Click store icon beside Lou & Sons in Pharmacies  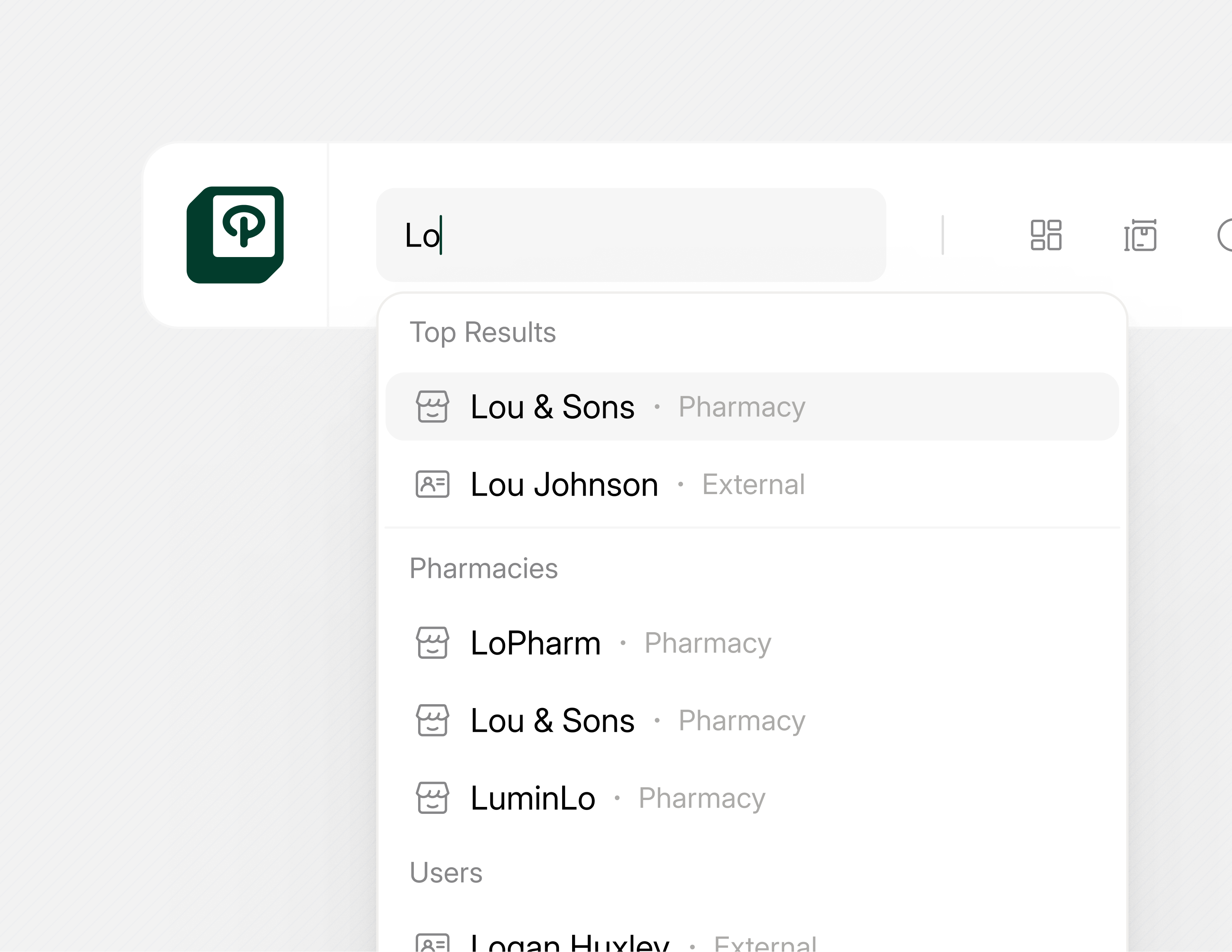click(x=432, y=720)
